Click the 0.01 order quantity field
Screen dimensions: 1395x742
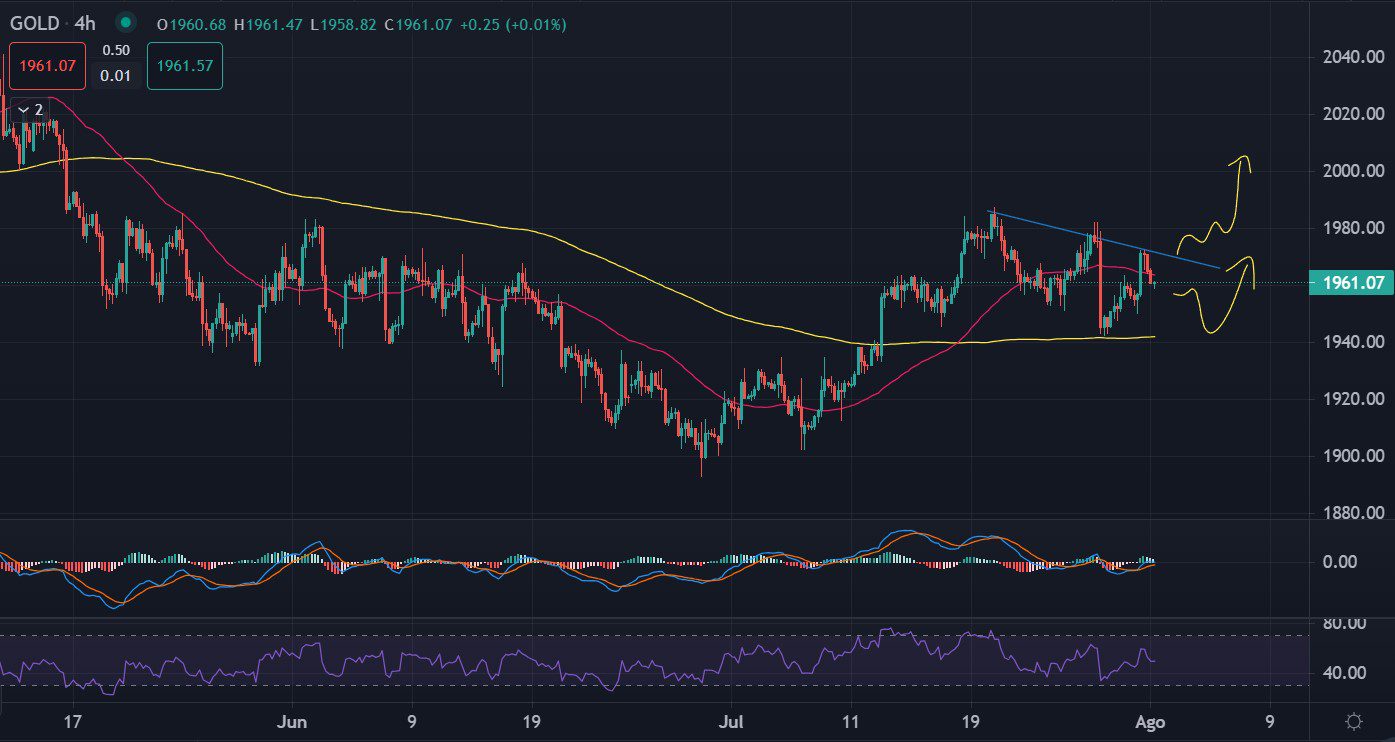[116, 76]
